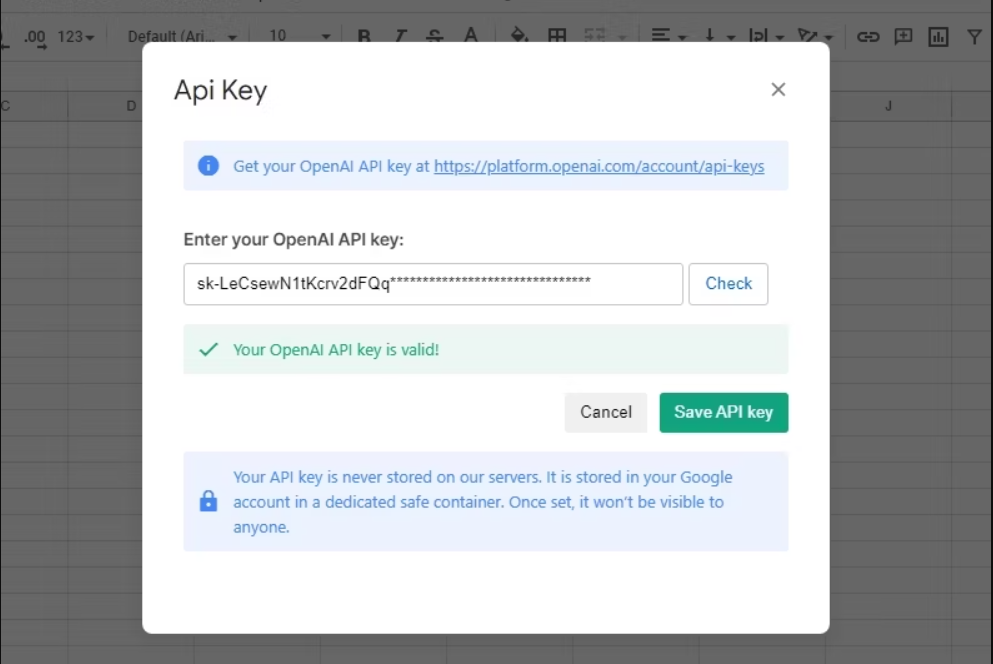Click the insert link icon

(868, 37)
